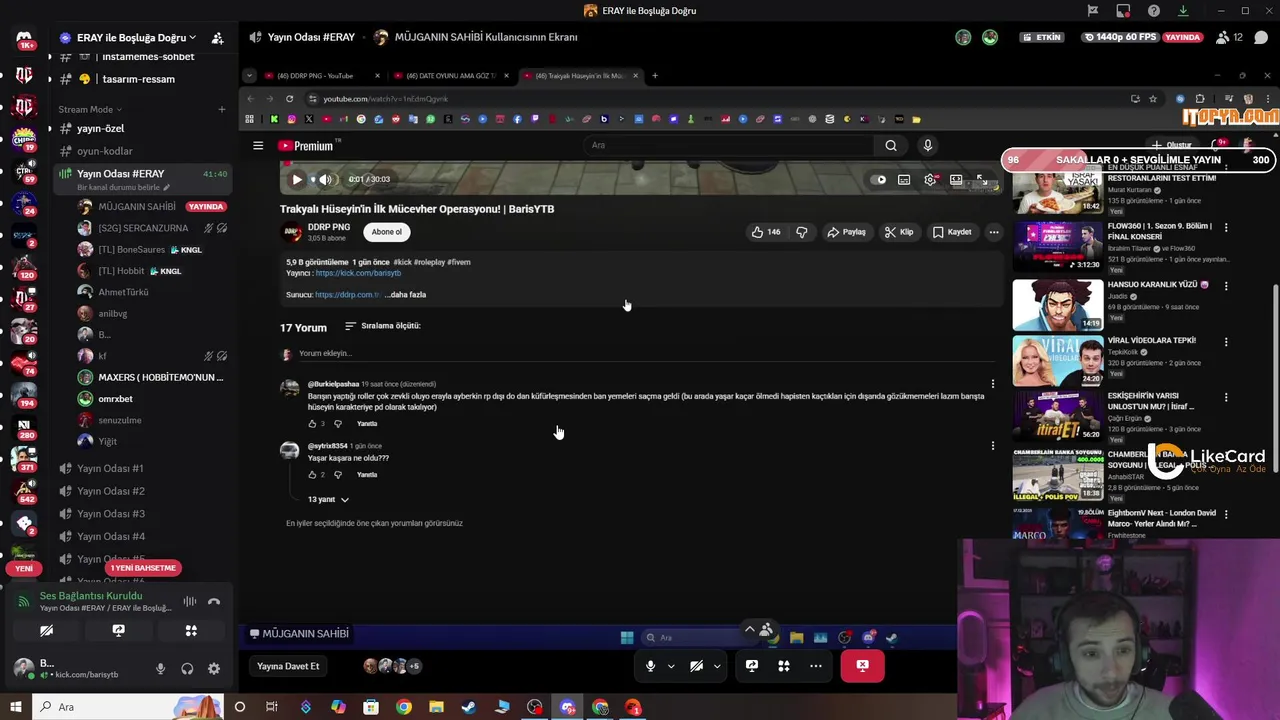Enable YouTube theater mode

956,180
